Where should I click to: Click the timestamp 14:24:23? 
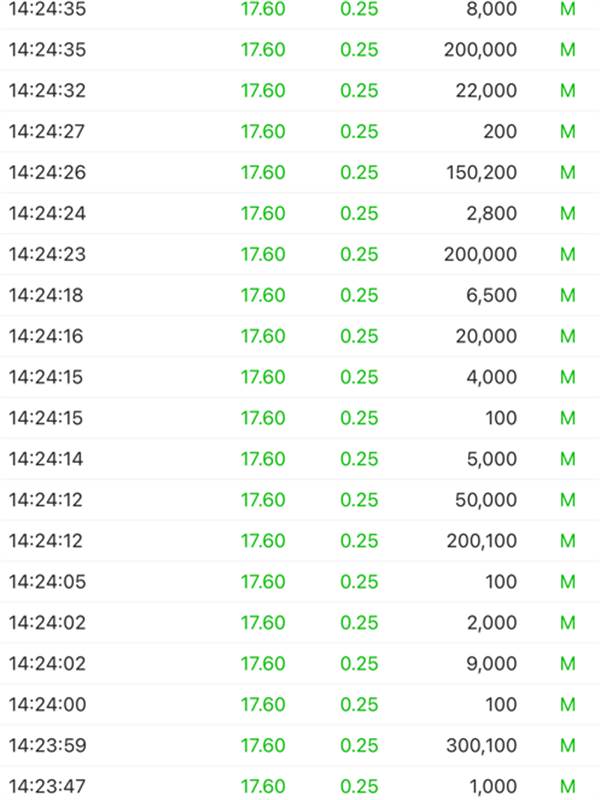tap(47, 255)
